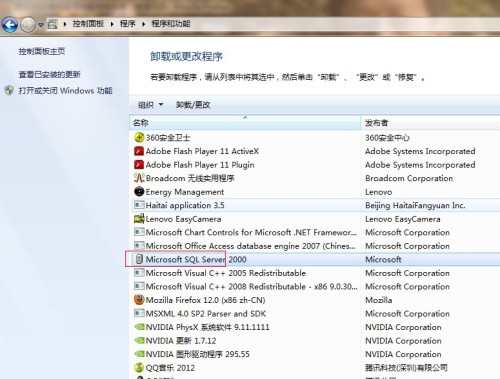The image size is (500, 379).
Task: Click the Forward navigation arrow
Action: pyautogui.click(x=28, y=25)
